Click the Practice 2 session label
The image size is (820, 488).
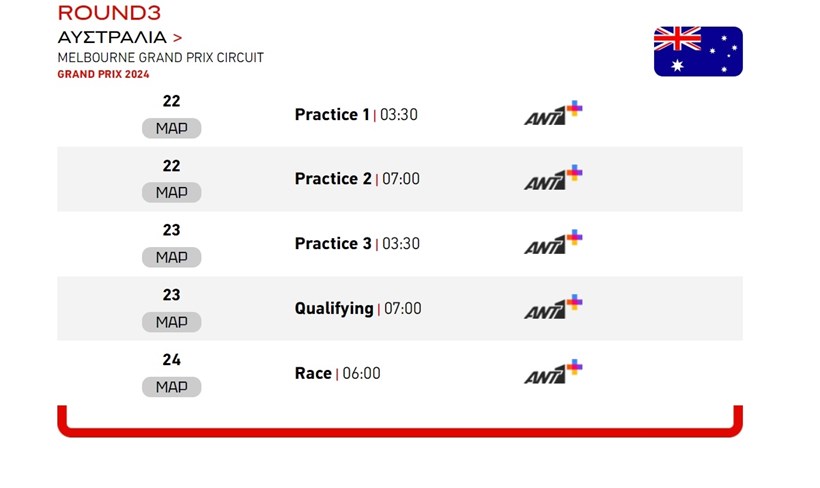(333, 179)
